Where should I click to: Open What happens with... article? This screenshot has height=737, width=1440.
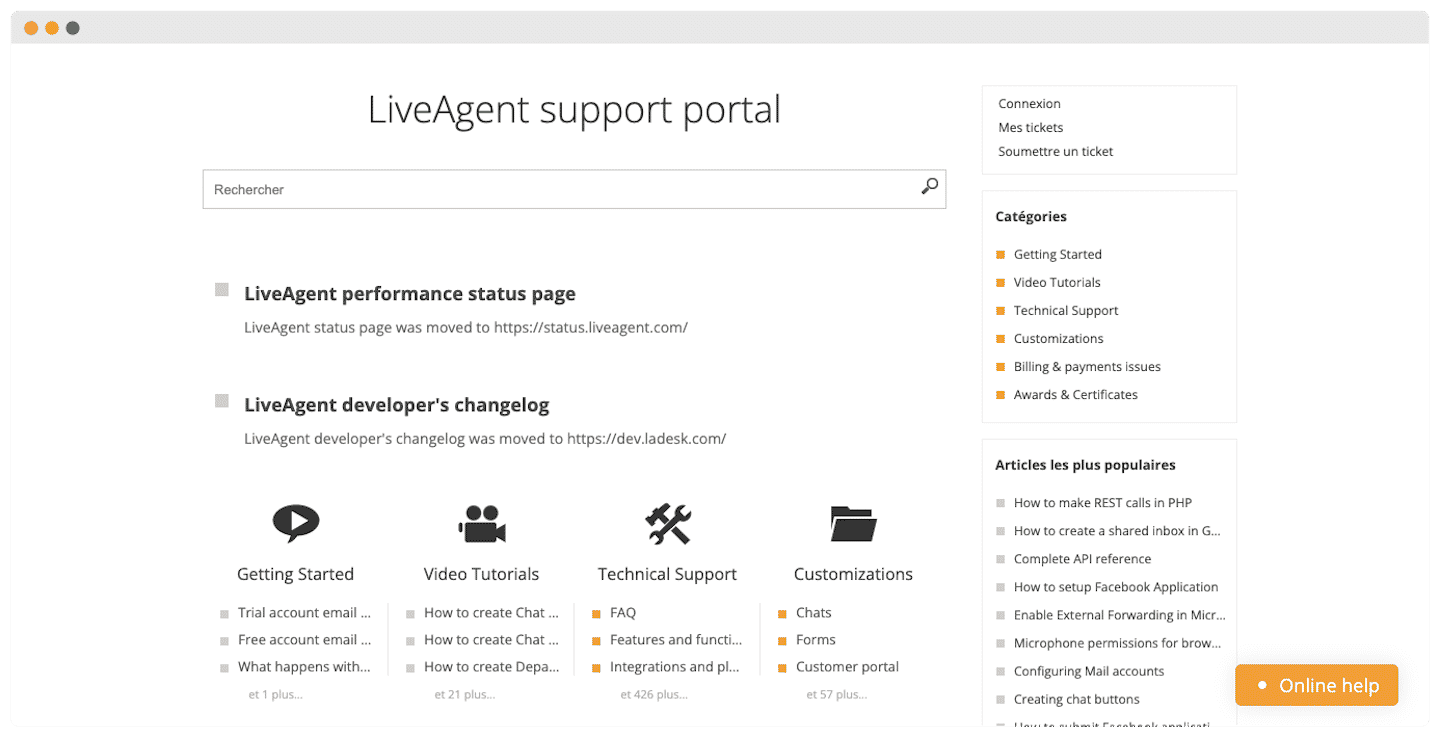point(304,667)
